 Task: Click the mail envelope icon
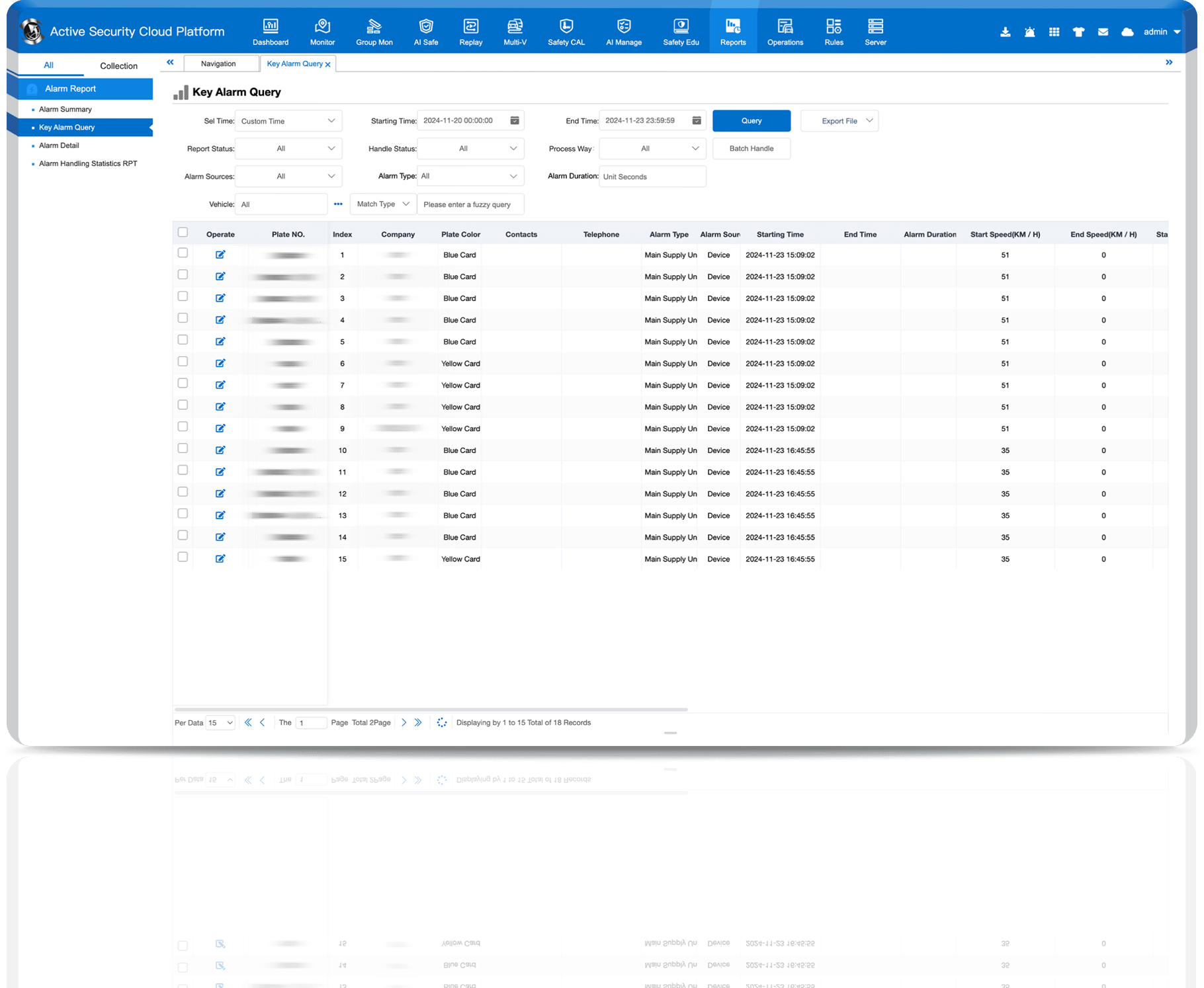[x=1103, y=32]
